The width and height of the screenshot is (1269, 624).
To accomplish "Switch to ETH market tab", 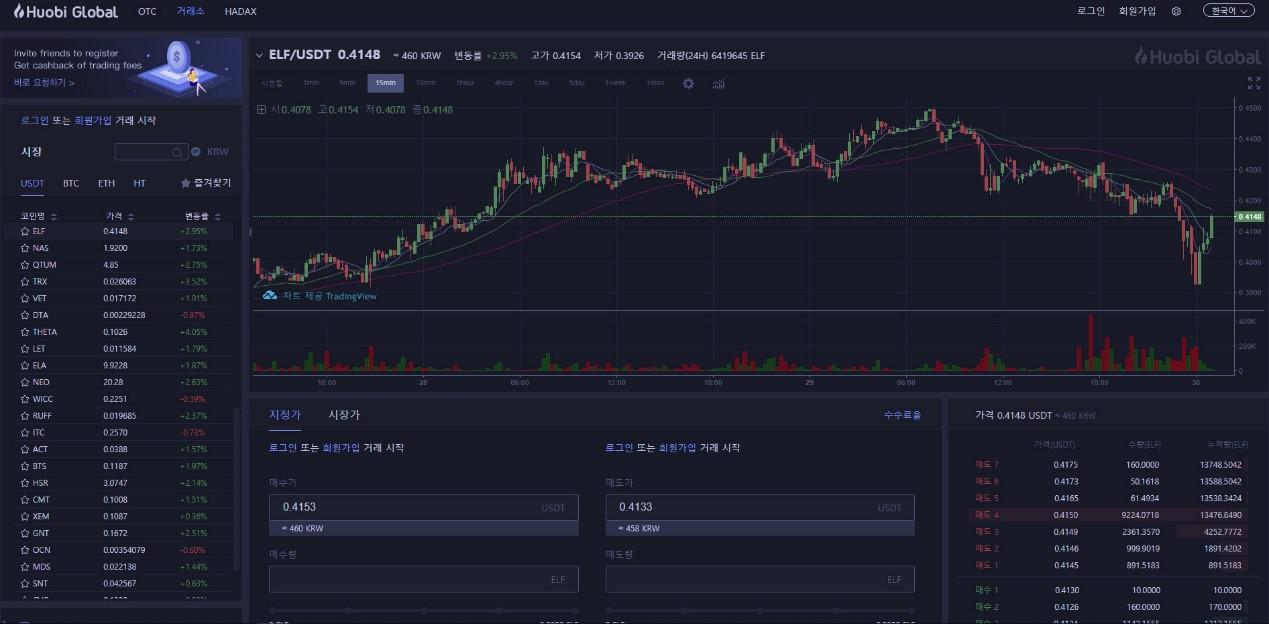I will (106, 184).
